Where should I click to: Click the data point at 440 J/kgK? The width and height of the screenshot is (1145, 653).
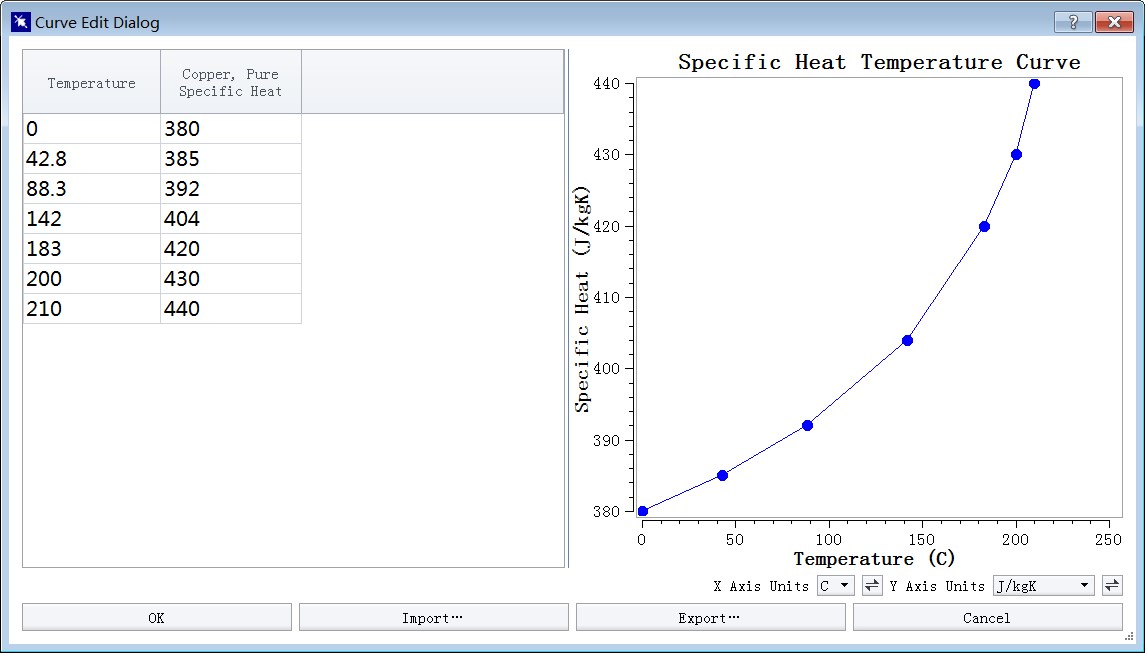(x=1034, y=84)
